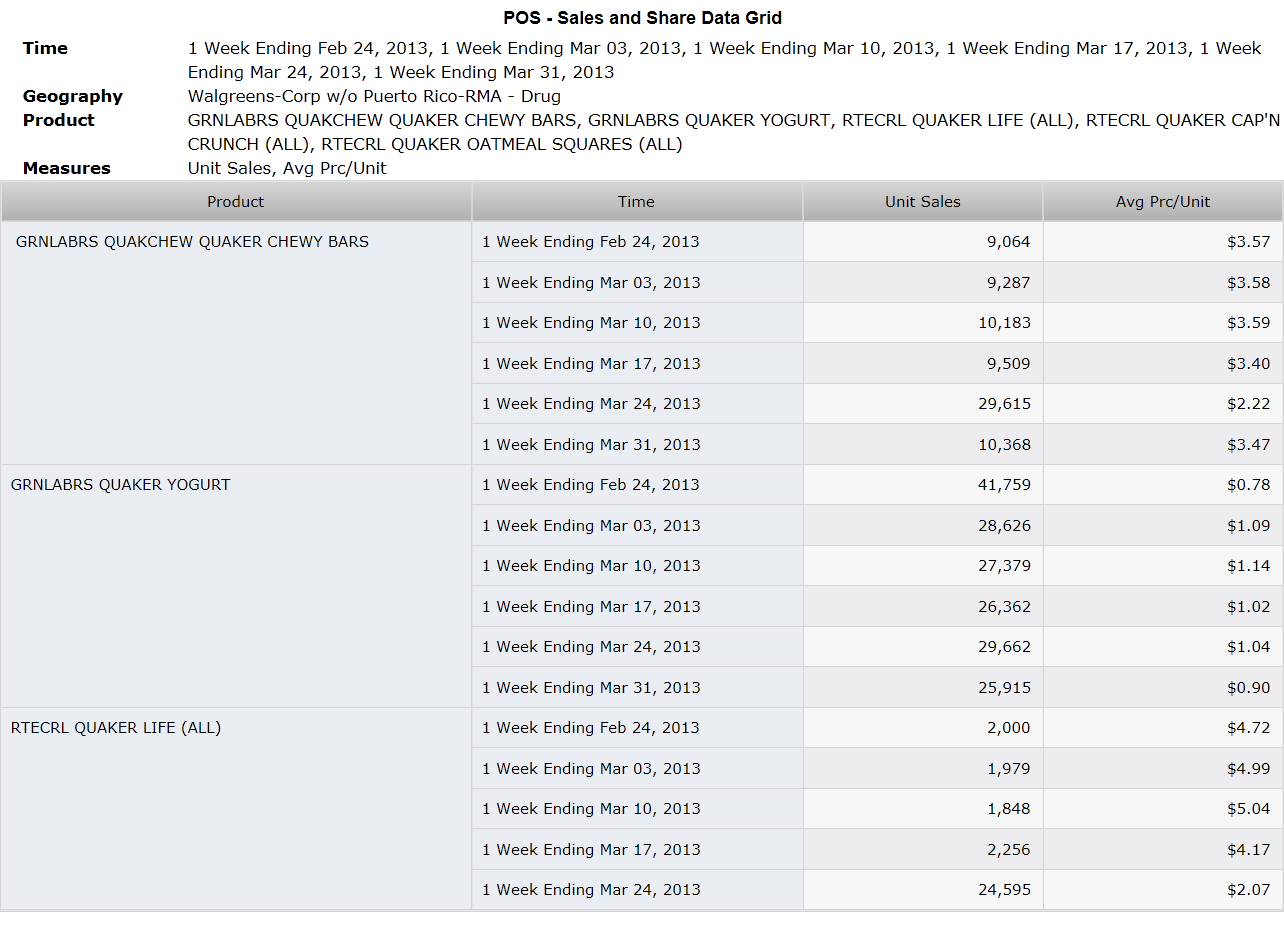Click the report title POS - Sales and Share Data Grid
This screenshot has width=1284, height=946.
[642, 18]
